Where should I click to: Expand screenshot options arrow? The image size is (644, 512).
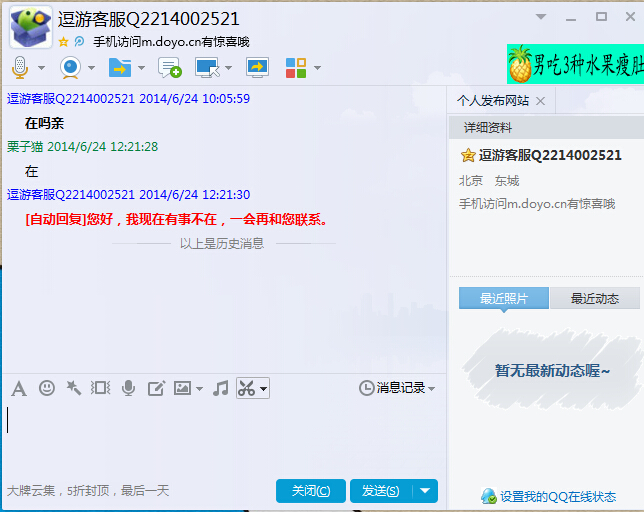(x=263, y=388)
